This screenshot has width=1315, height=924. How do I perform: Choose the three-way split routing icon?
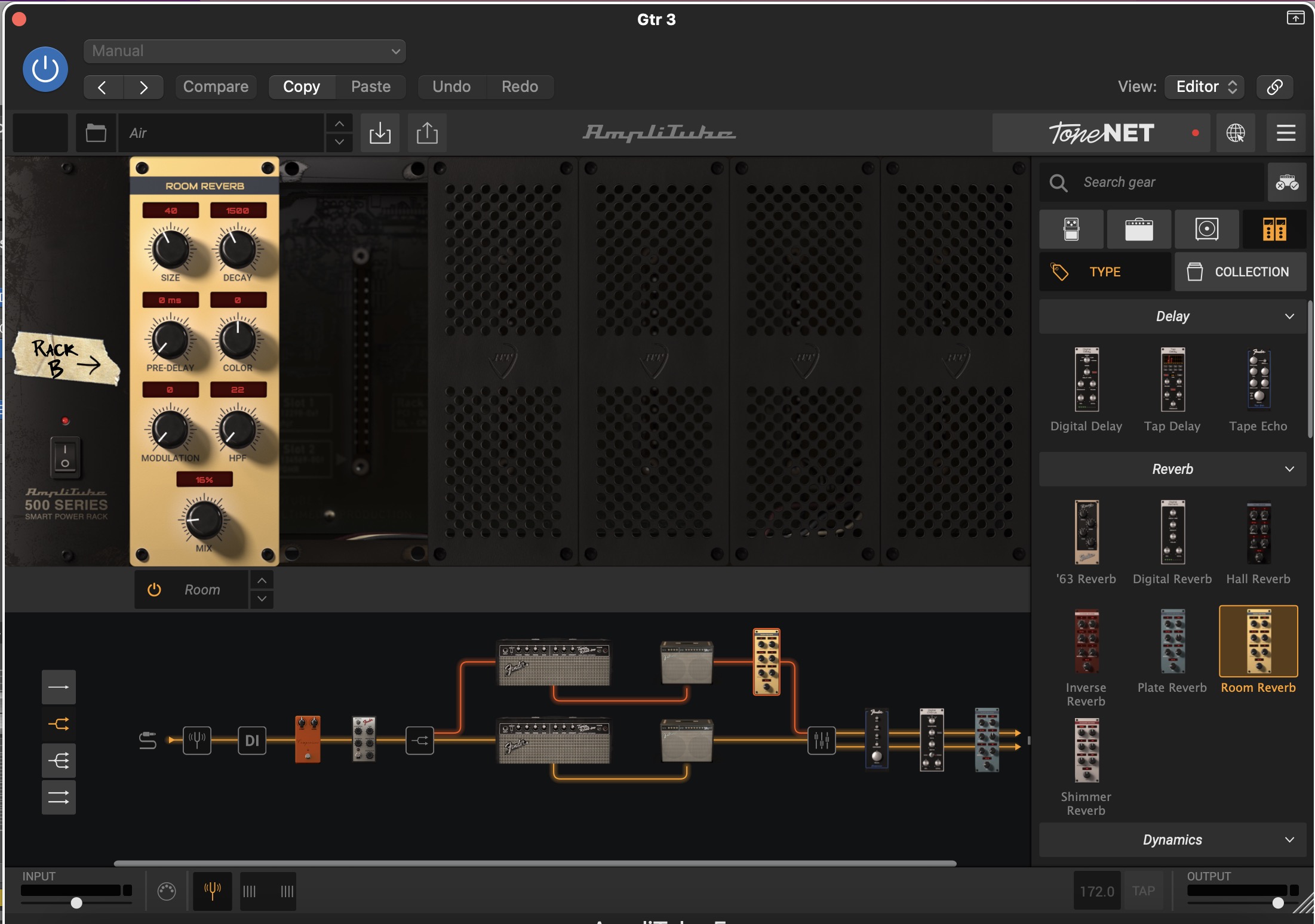tap(59, 760)
